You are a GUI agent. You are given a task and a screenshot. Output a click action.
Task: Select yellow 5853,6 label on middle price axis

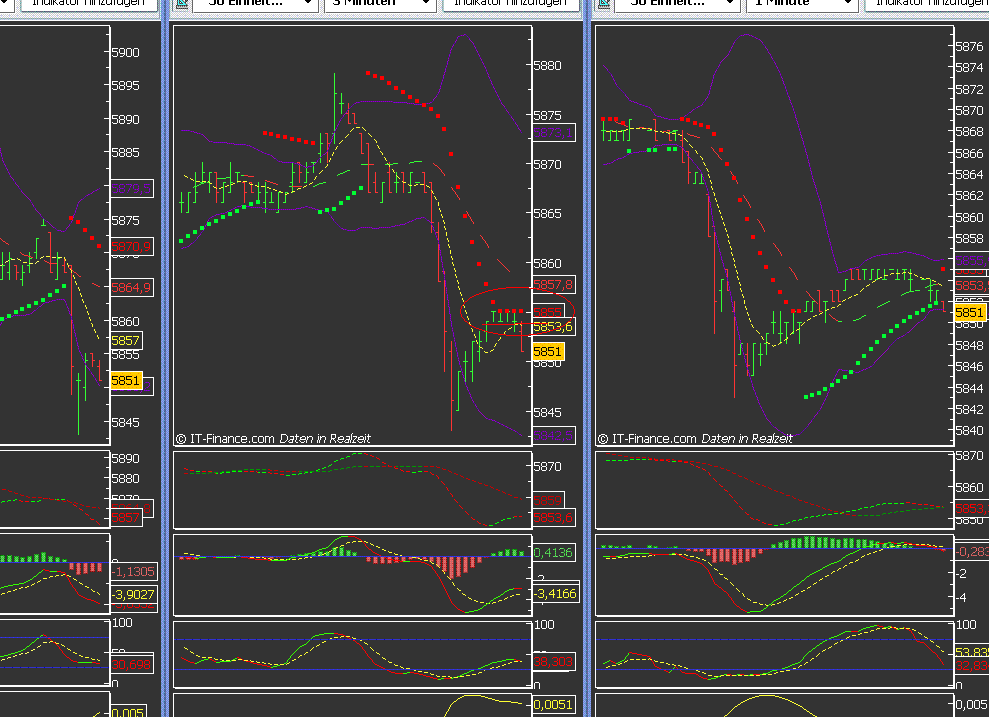(x=553, y=327)
